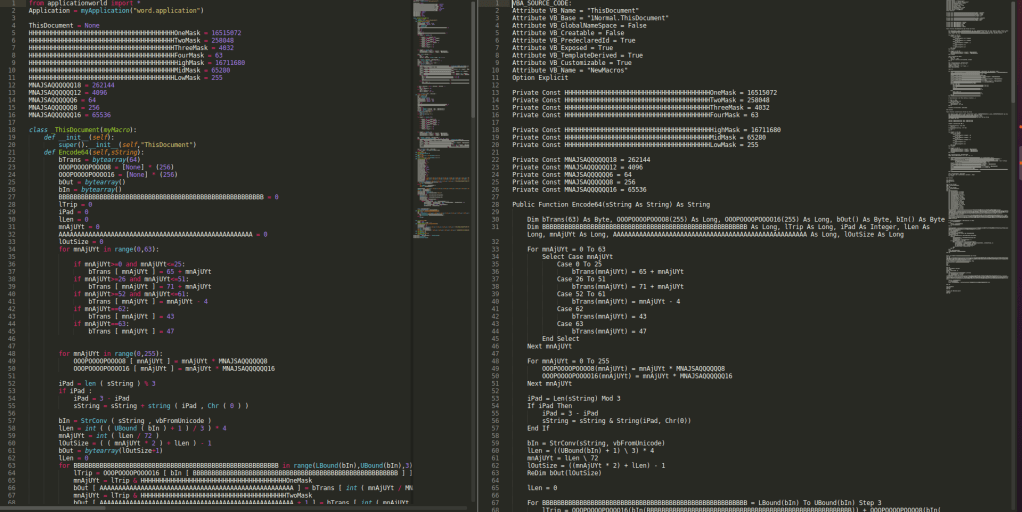Click the left pane vertical scrollbar
The image size is (1022, 512).
[475, 60]
